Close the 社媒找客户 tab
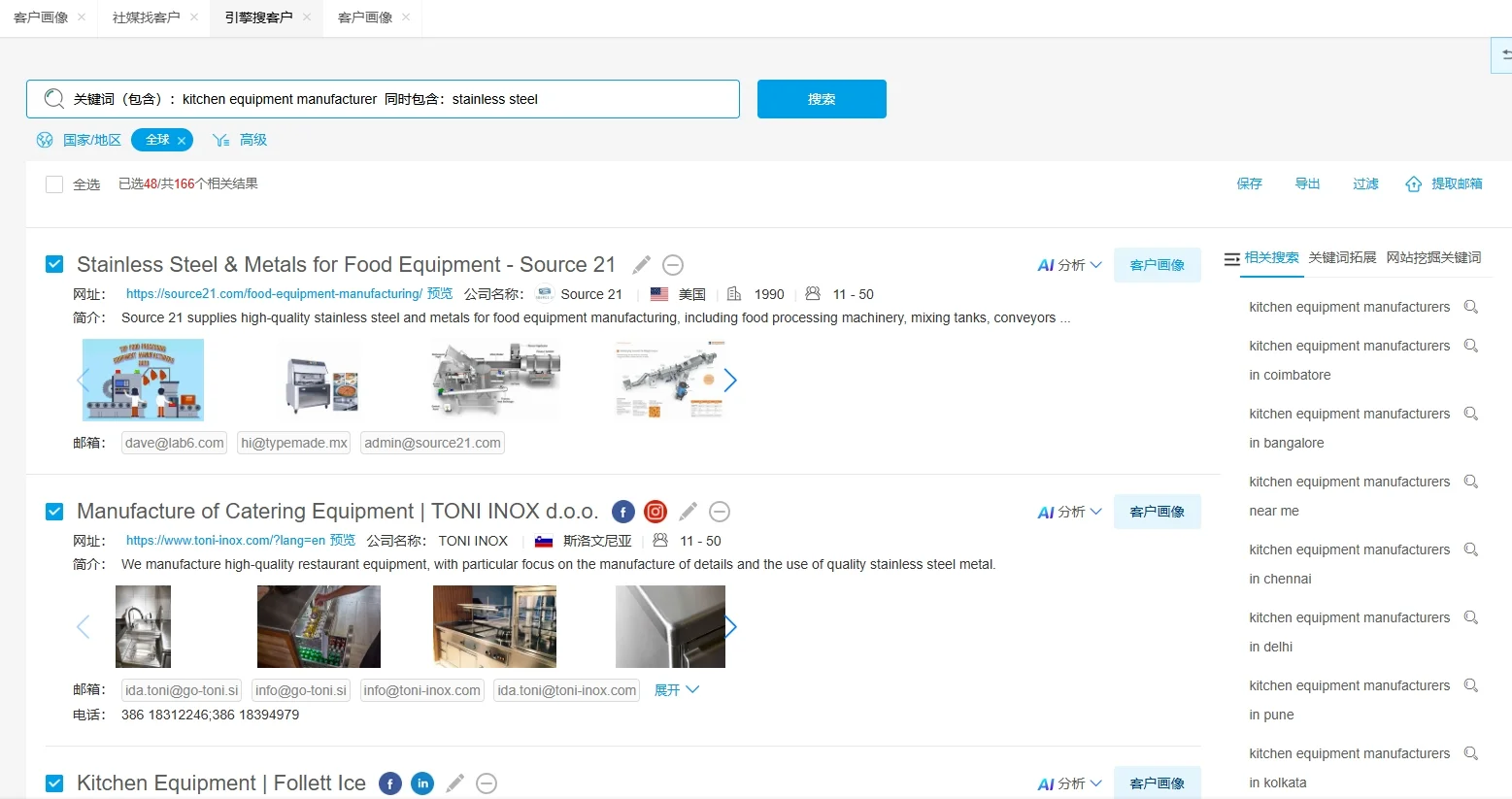Image resolution: width=1512 pixels, height=799 pixels. pyautogui.click(x=194, y=17)
